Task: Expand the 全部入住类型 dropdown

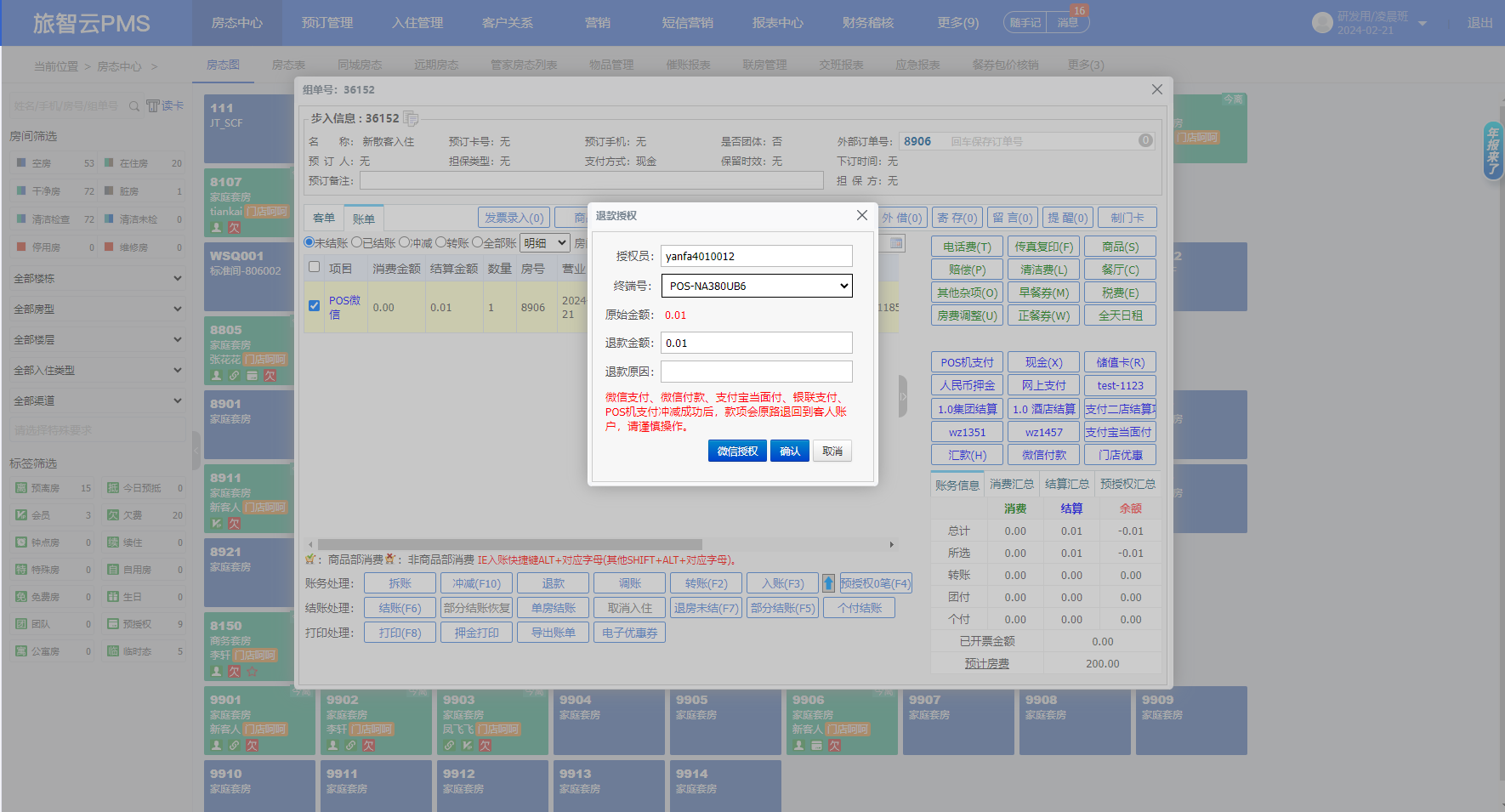Action: click(x=97, y=370)
